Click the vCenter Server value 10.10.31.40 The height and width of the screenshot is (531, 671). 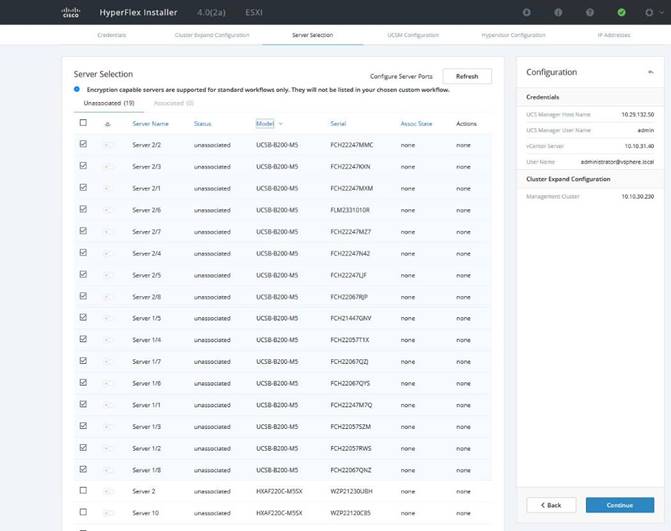639,146
